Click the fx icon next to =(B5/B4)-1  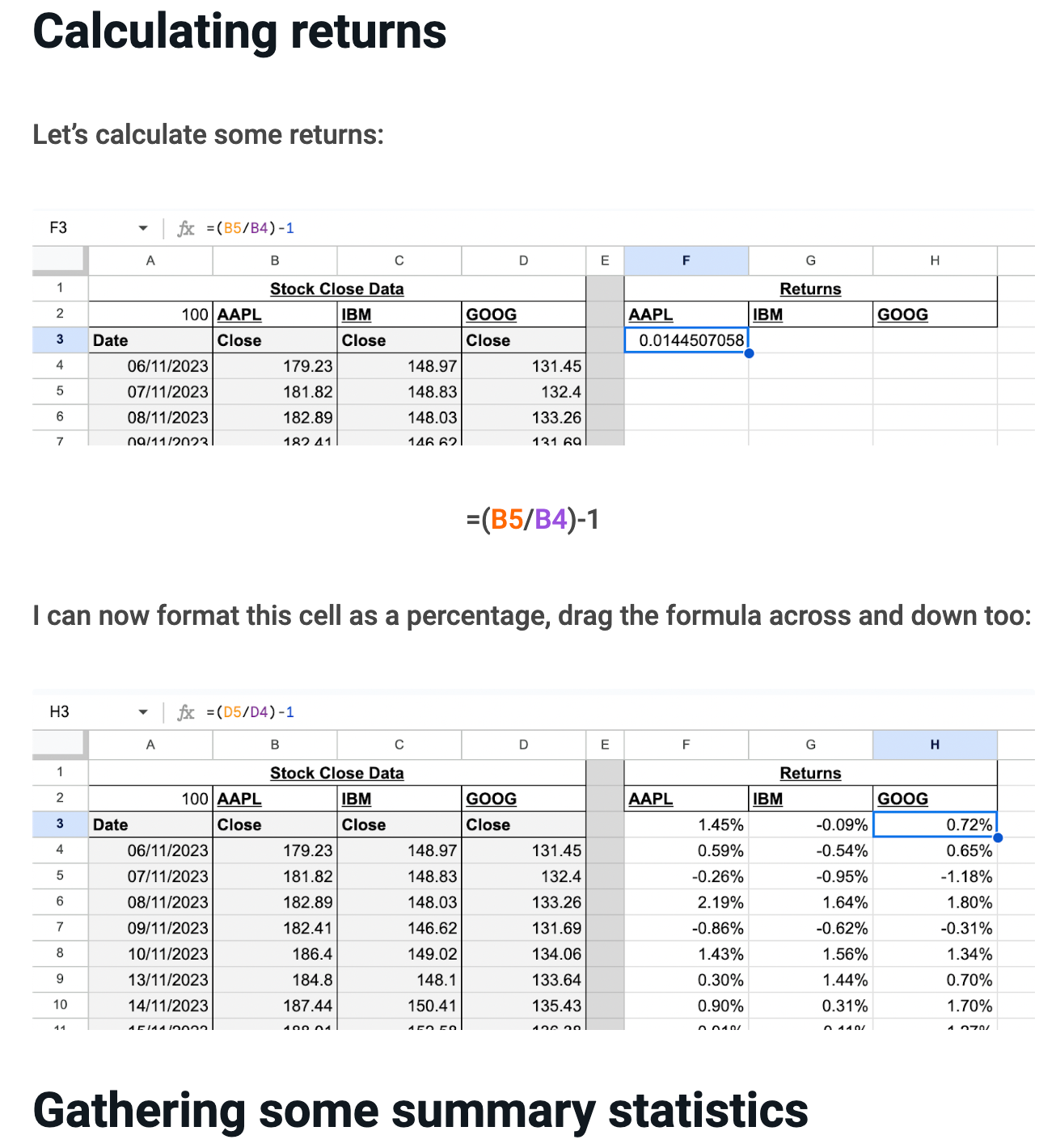click(x=186, y=228)
